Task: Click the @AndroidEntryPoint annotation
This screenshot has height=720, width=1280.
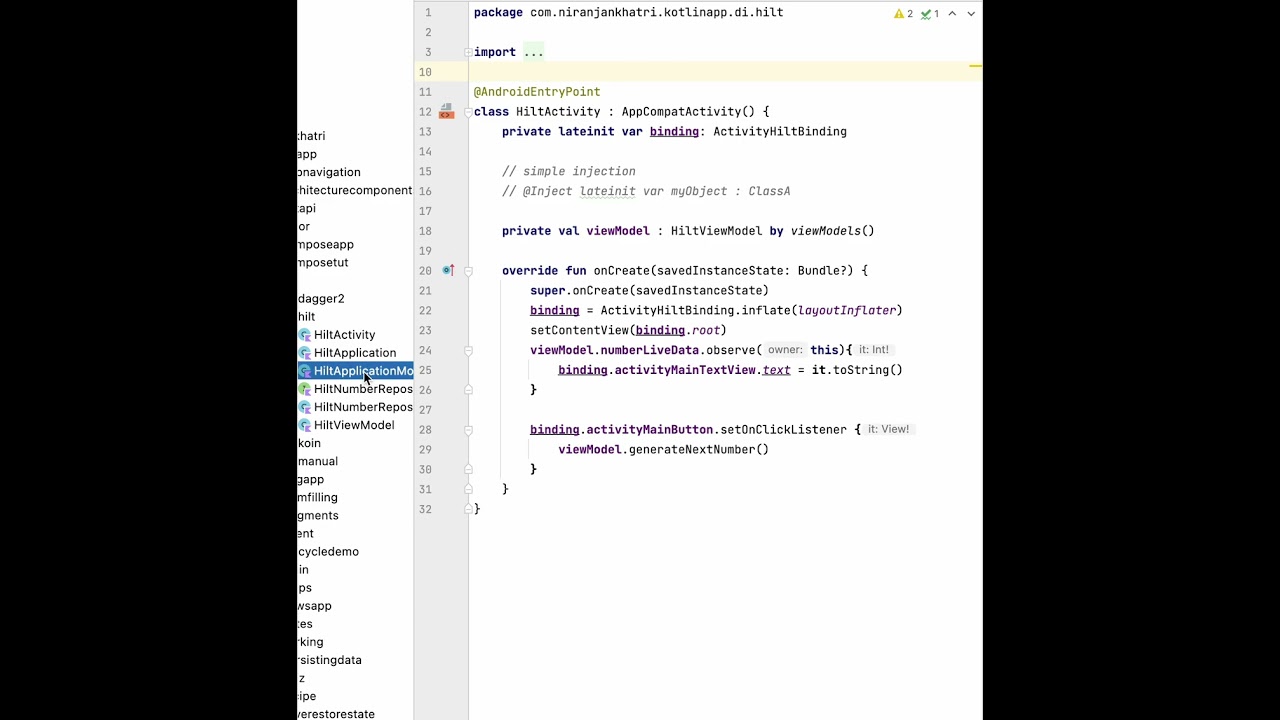Action: pyautogui.click(x=537, y=92)
